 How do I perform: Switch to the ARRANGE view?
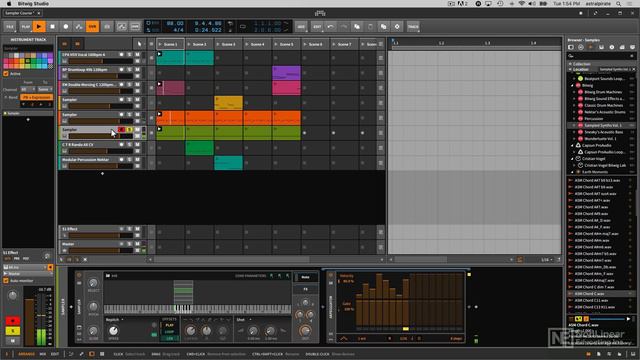[x=27, y=354]
